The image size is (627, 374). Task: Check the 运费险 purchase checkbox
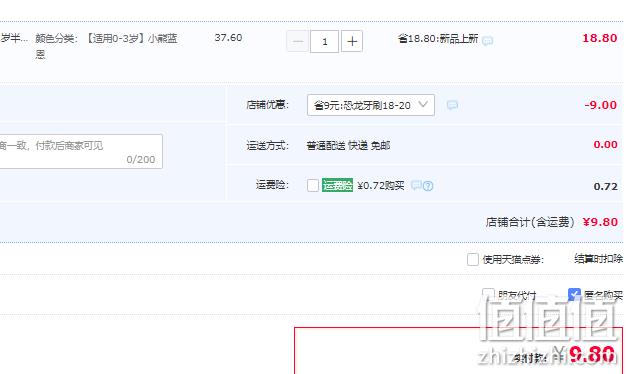pyautogui.click(x=313, y=185)
